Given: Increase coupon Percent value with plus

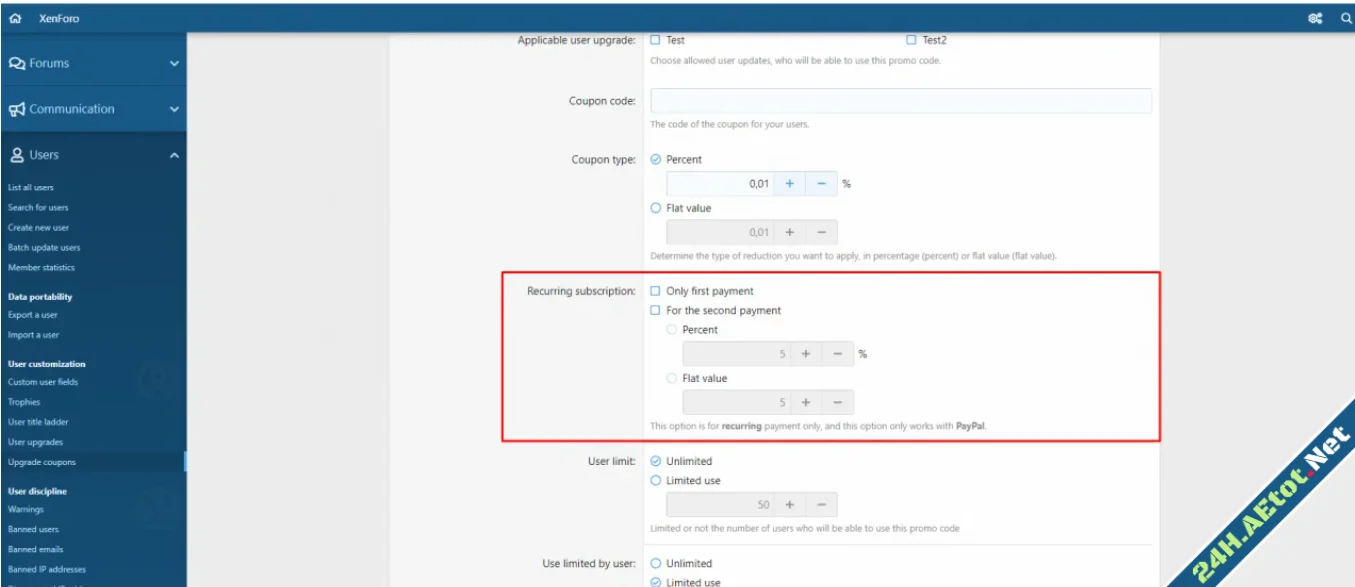Looking at the screenshot, I should click(789, 184).
